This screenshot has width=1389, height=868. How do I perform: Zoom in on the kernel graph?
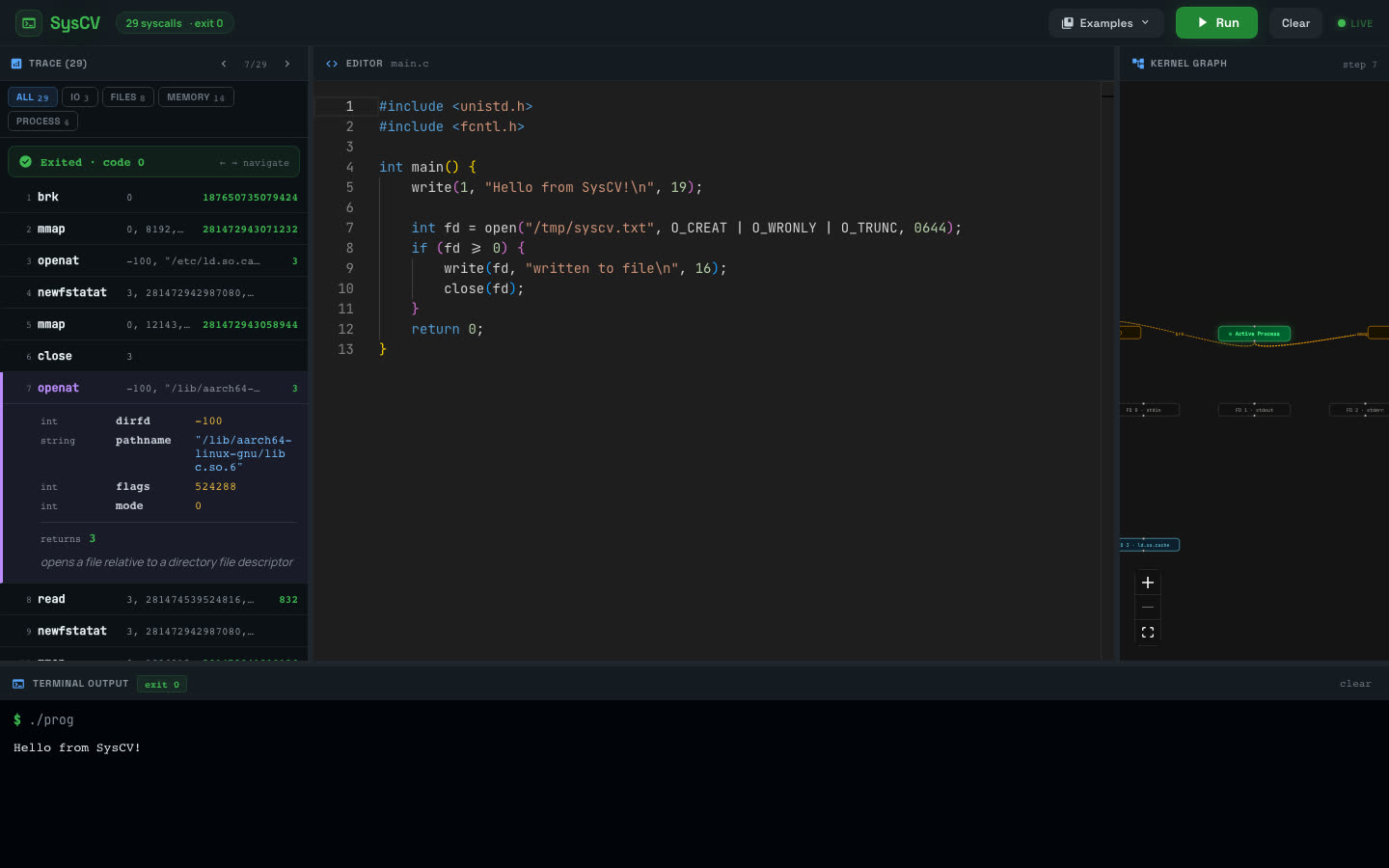click(1148, 583)
